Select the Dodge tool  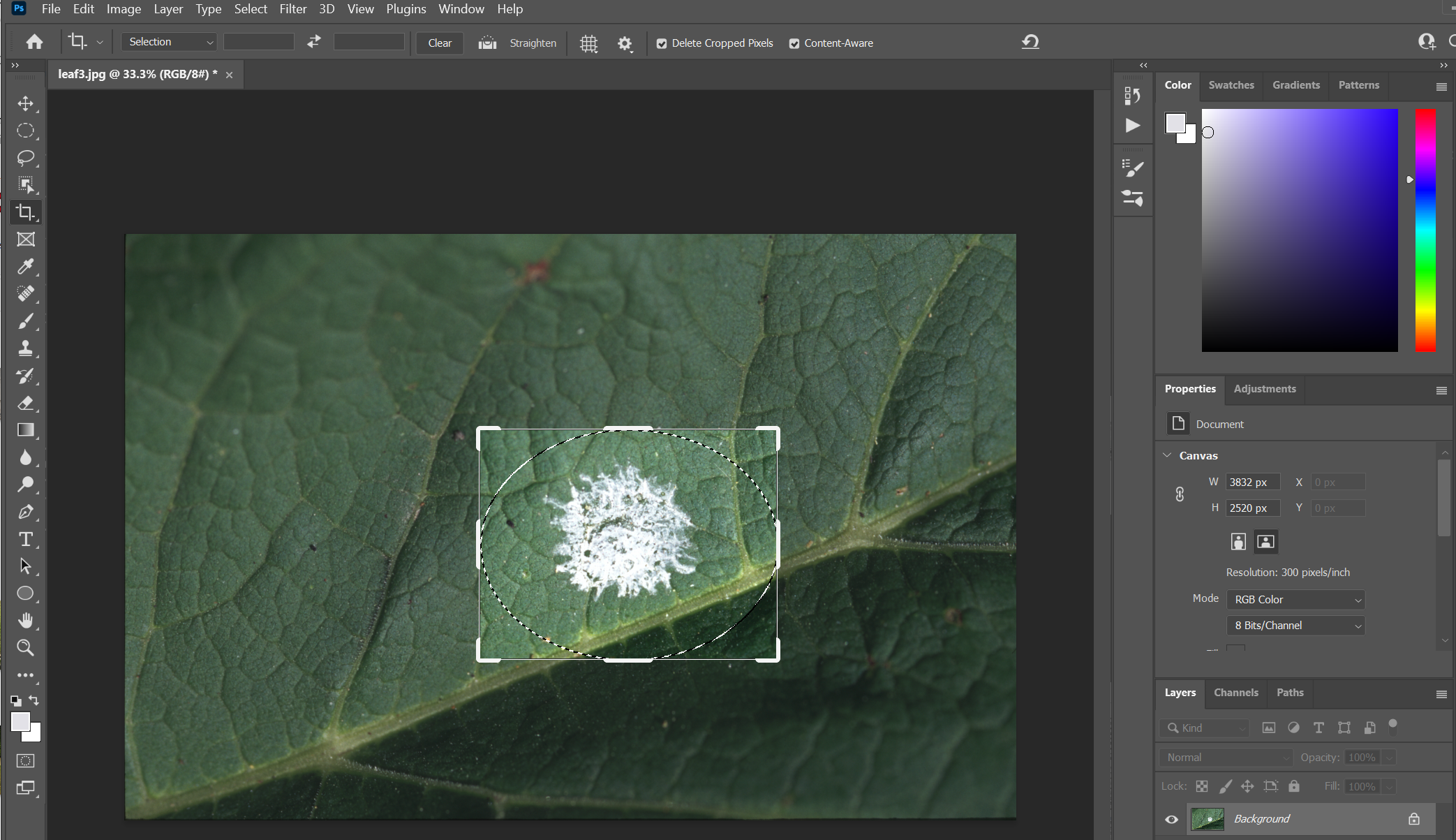[x=26, y=485]
